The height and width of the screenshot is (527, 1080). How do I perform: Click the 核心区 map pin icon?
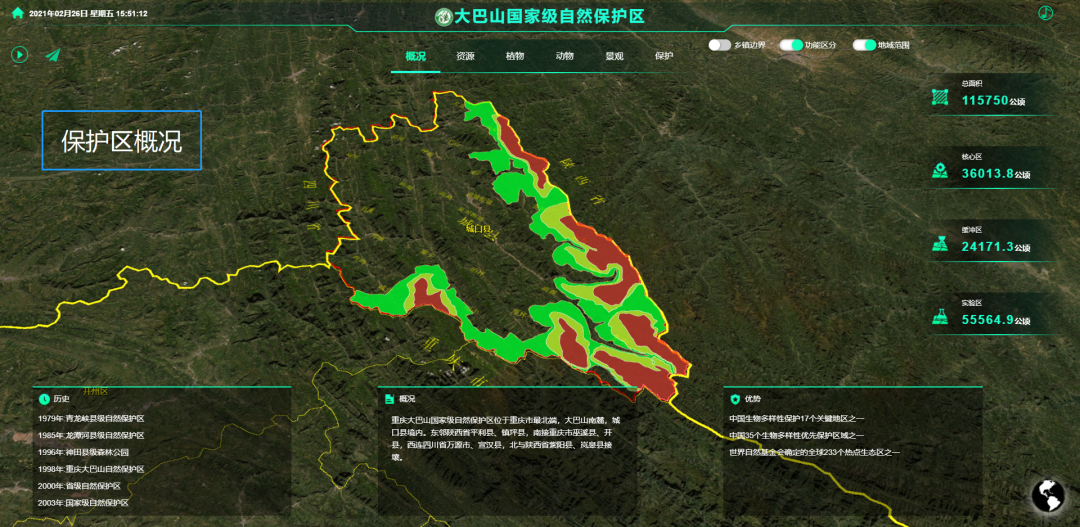coord(939,171)
